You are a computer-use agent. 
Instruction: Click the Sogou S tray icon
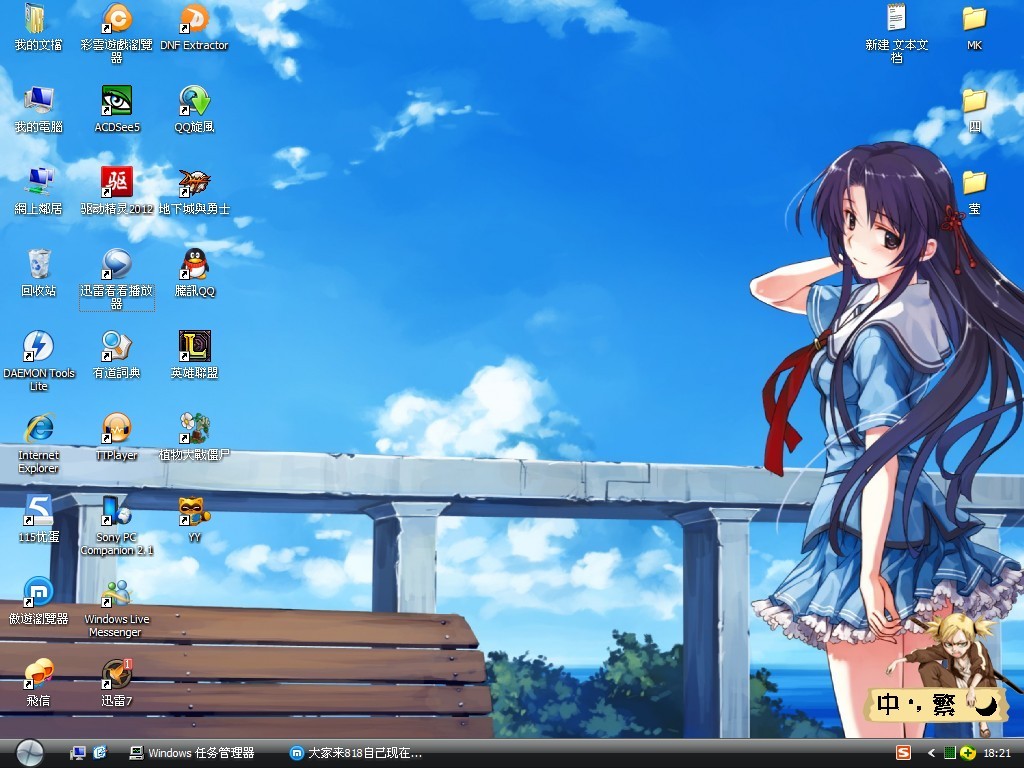click(x=903, y=753)
